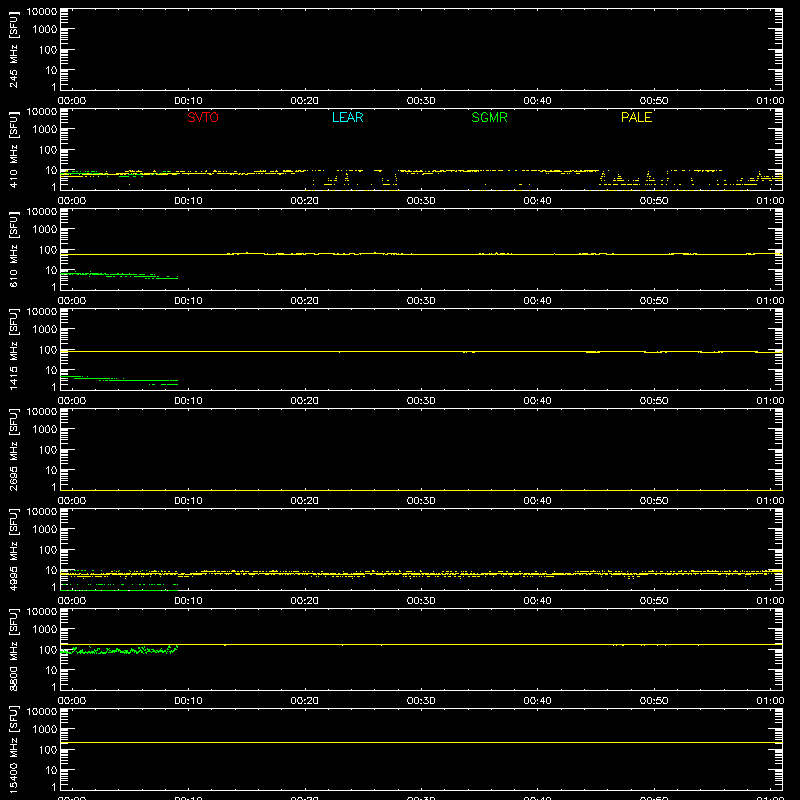Screen dimensions: 800x800
Task: Select the 410 MHz [SFU] axis label
Action: point(14,149)
